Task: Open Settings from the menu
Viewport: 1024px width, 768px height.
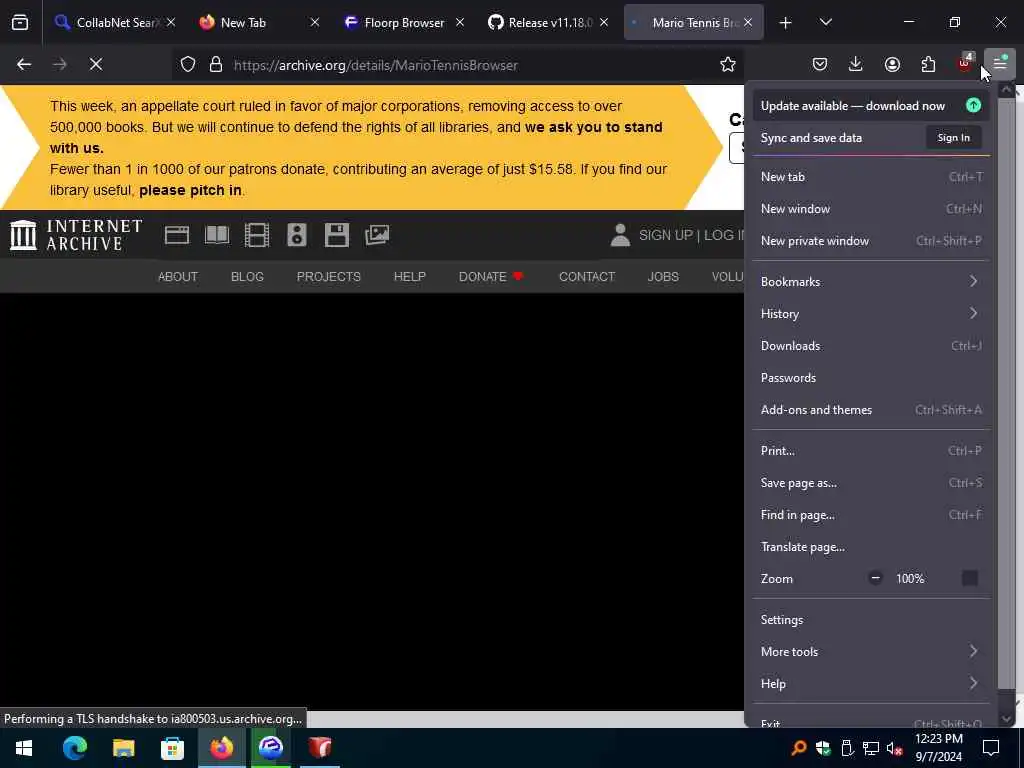Action: (871, 620)
